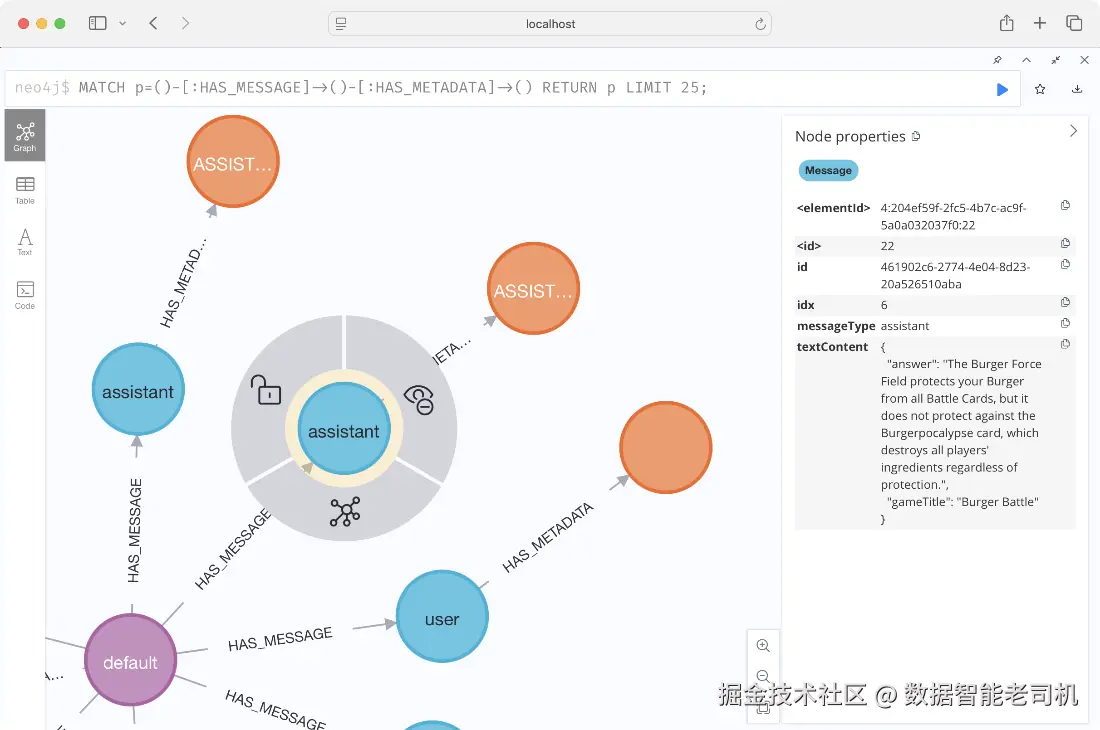Download query results with export icon
This screenshot has height=730, width=1100.
pyautogui.click(x=1077, y=89)
